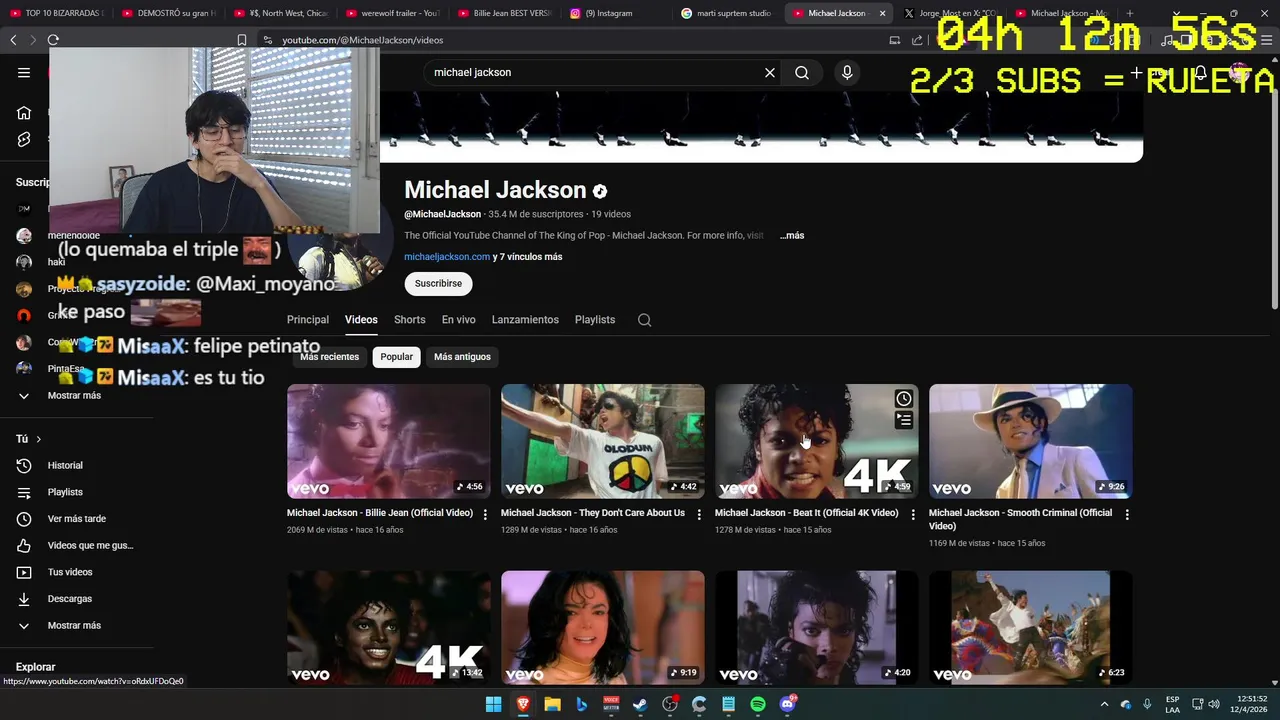1280x720 pixels.
Task: Click the Suscribirse button
Action: (x=438, y=284)
